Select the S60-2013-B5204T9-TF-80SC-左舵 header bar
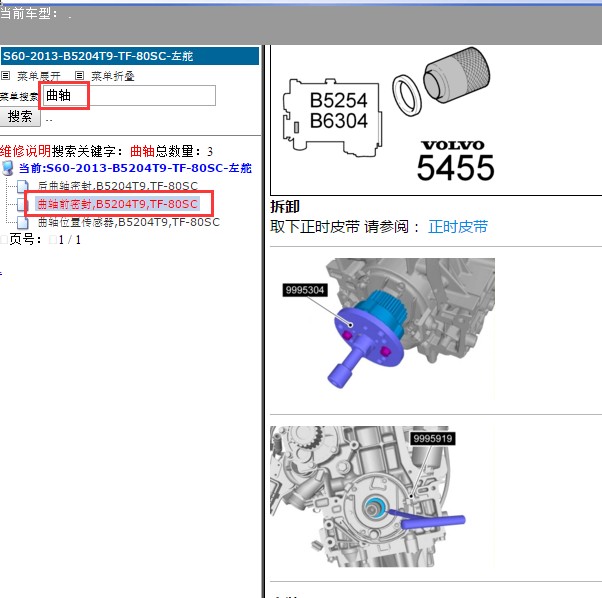 click(130, 56)
